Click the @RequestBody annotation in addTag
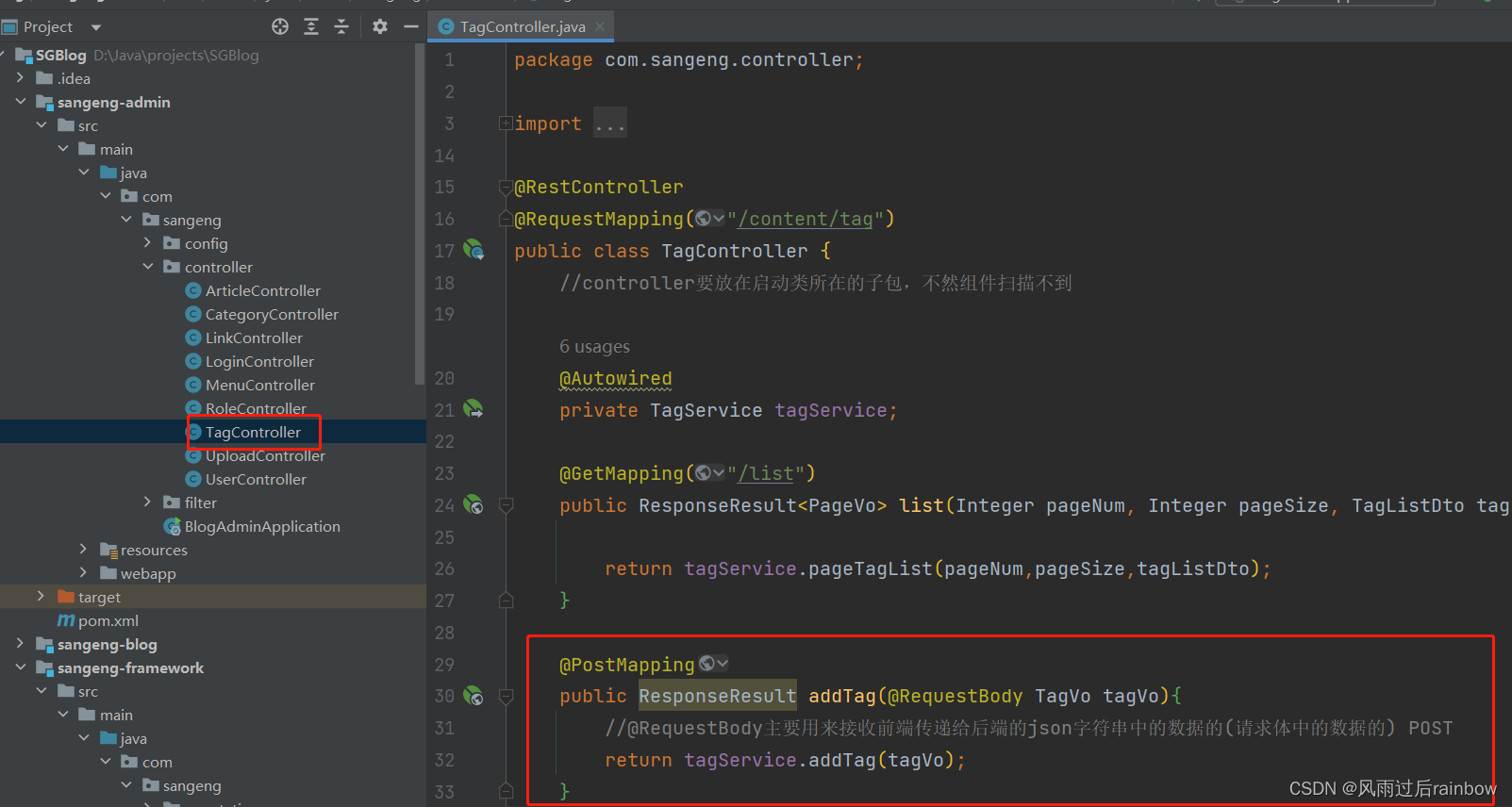Screen dimensions: 1512x807 [x=955, y=696]
